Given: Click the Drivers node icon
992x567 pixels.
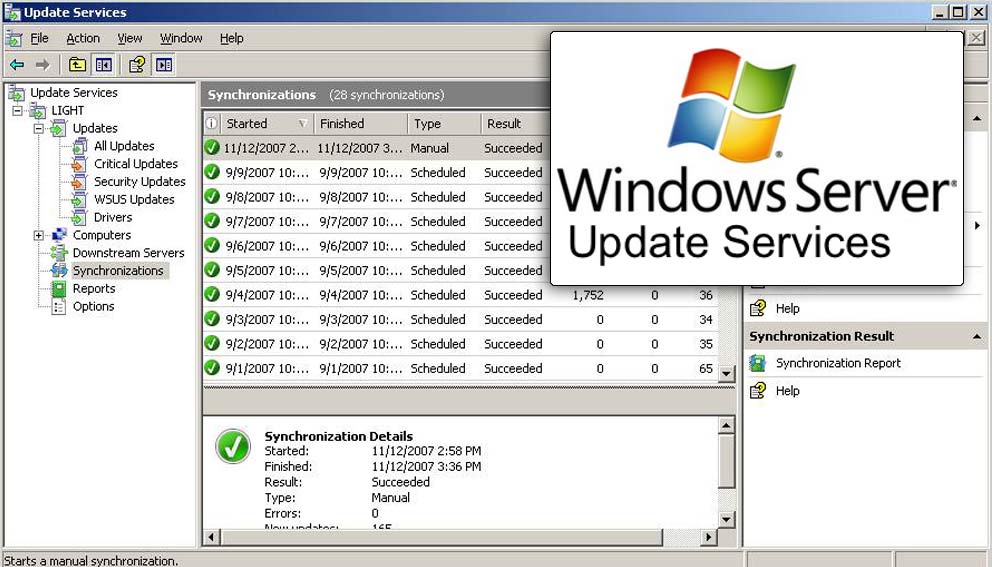Looking at the screenshot, I should click(78, 218).
